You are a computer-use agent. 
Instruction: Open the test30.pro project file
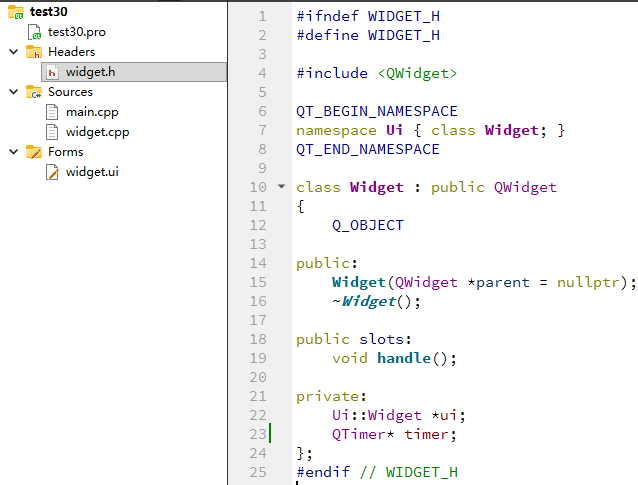click(76, 32)
